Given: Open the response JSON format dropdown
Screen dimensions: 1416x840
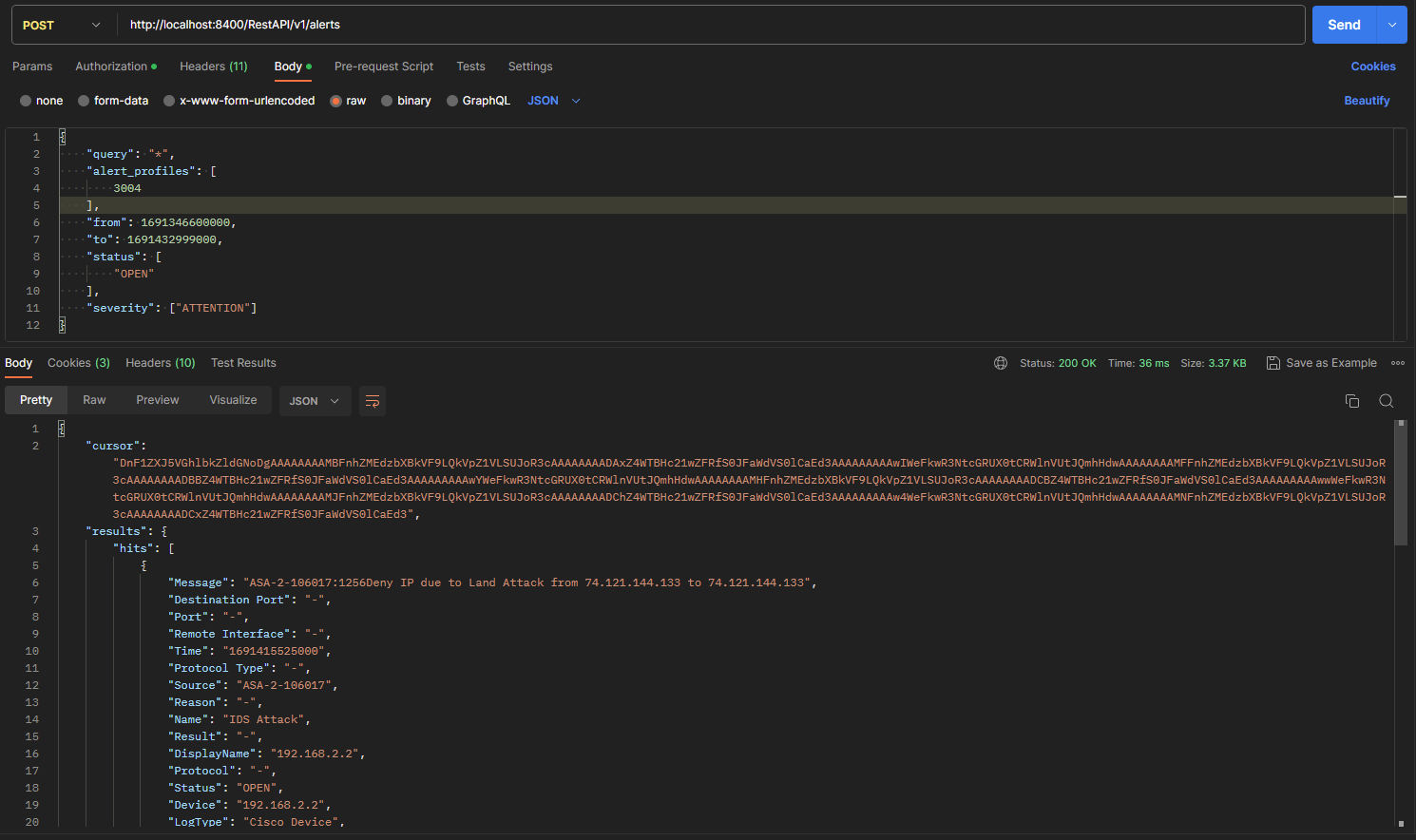Looking at the screenshot, I should 315,401.
